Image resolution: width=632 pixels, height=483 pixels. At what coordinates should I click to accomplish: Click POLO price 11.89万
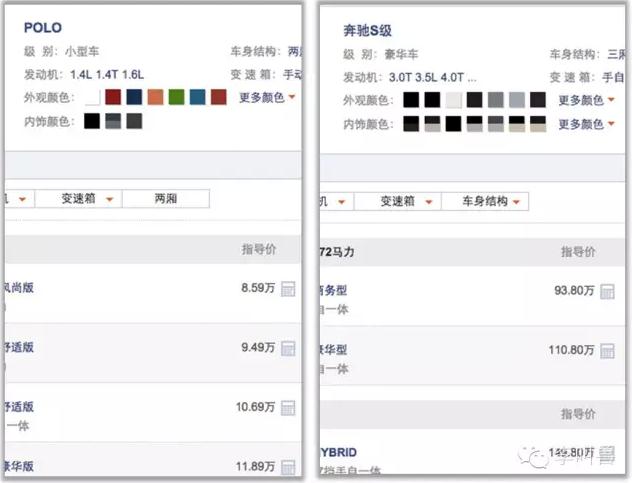click(256, 466)
